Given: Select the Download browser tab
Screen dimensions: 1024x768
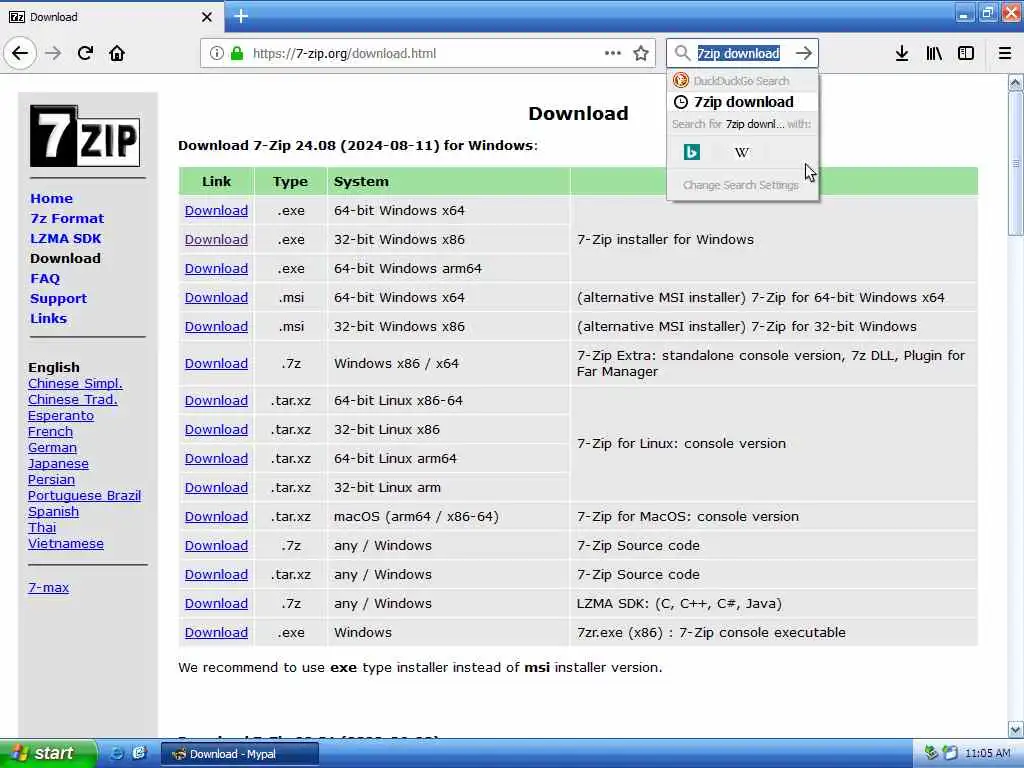Looking at the screenshot, I should pos(111,17).
